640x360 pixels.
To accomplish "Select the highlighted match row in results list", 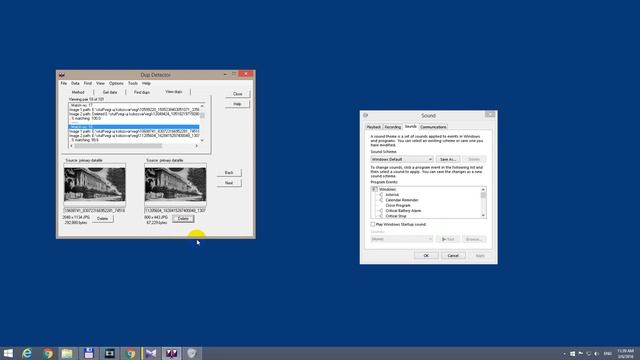I will point(134,127).
